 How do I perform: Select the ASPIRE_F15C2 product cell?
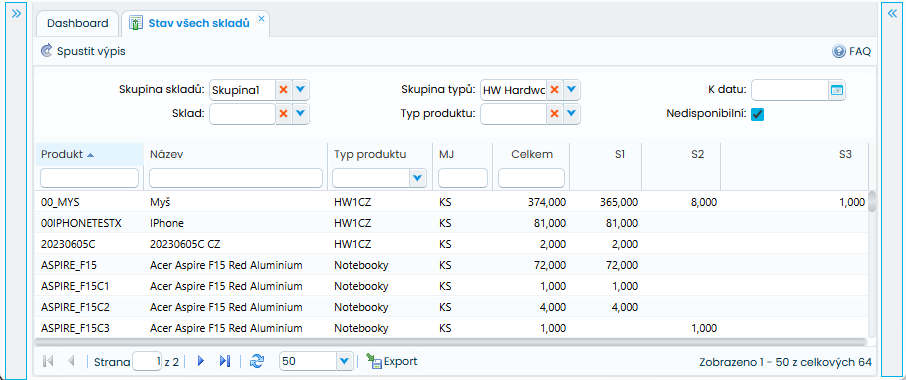click(90, 307)
